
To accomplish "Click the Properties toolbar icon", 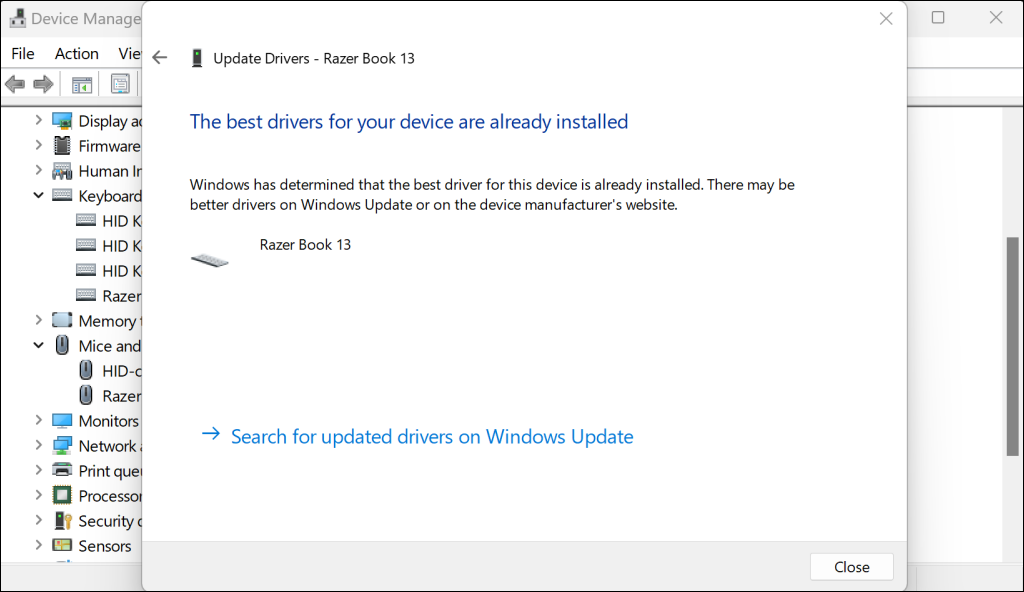I will 120,84.
